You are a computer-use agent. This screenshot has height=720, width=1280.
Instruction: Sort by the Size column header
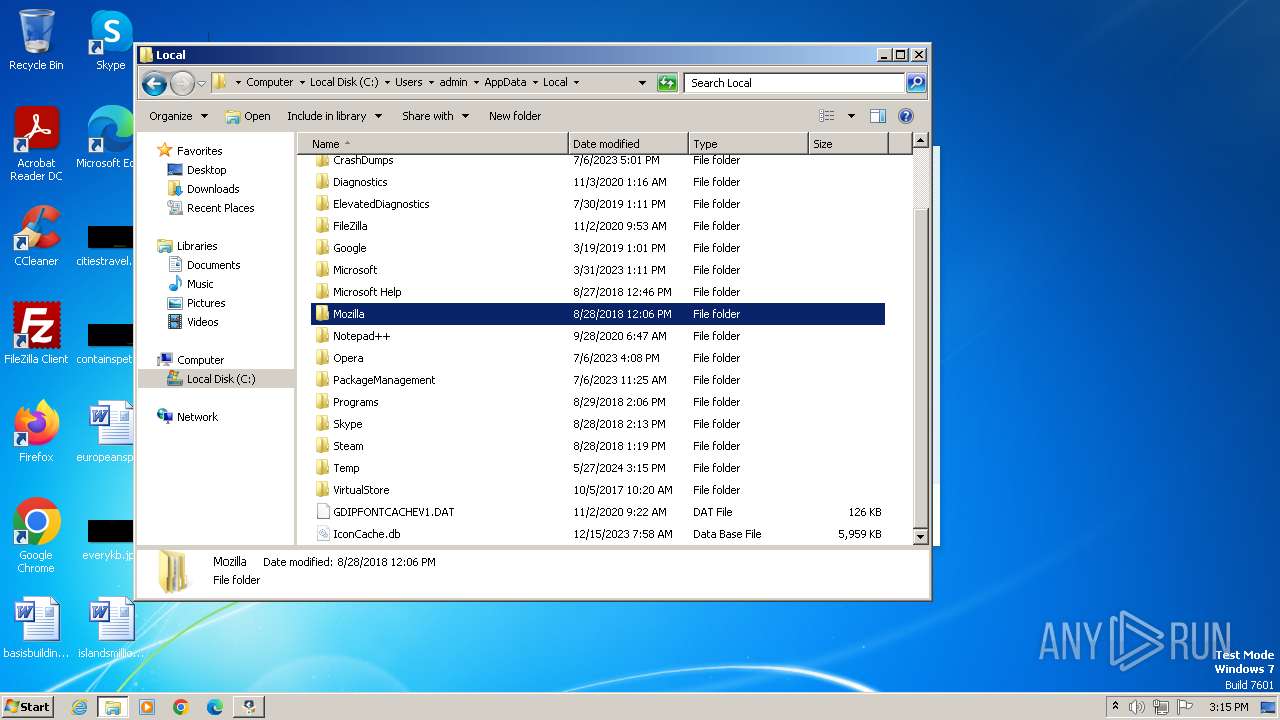tap(848, 144)
